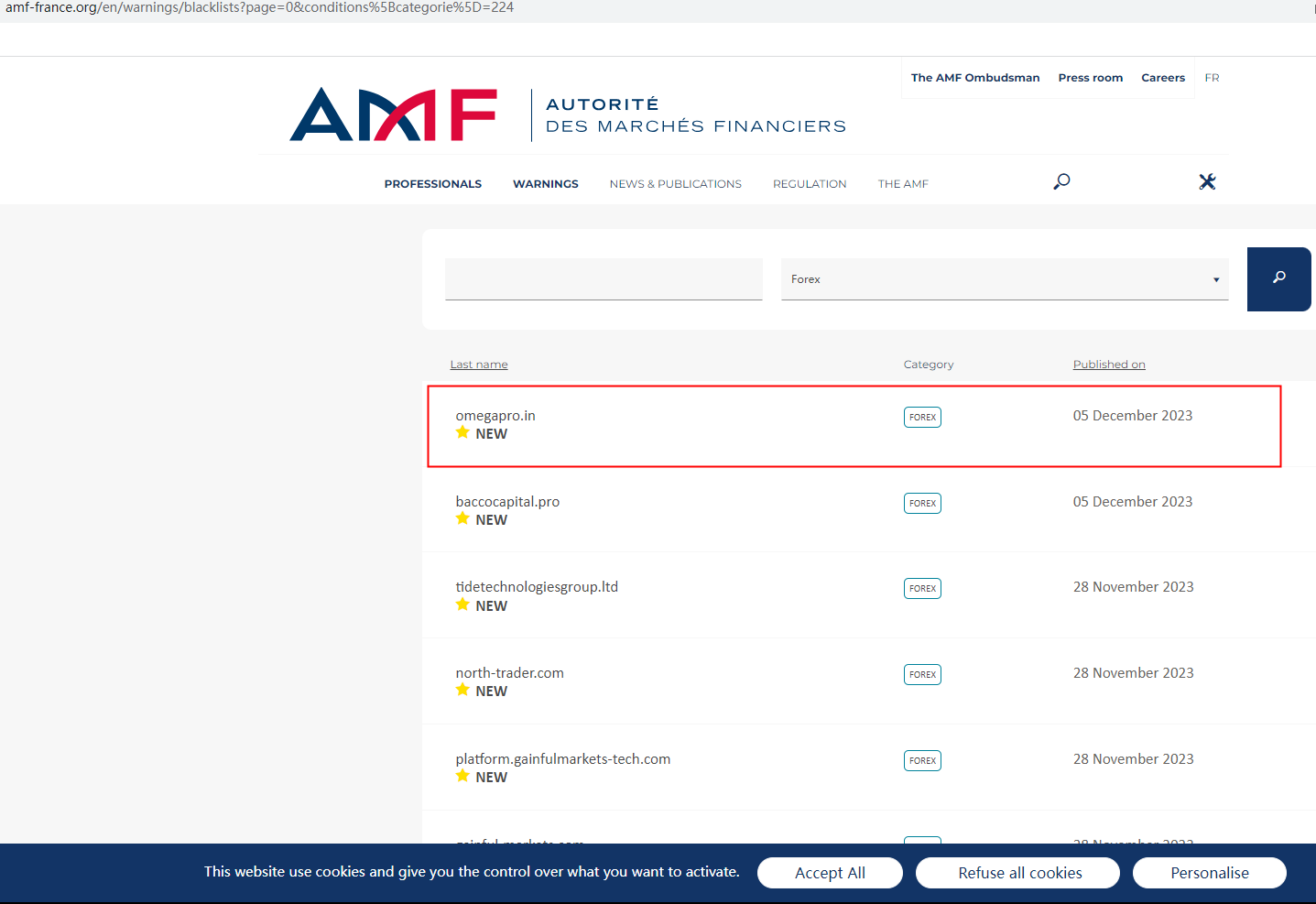The image size is (1316, 904).
Task: Select the baccocapital.pro entry name
Action: [507, 502]
